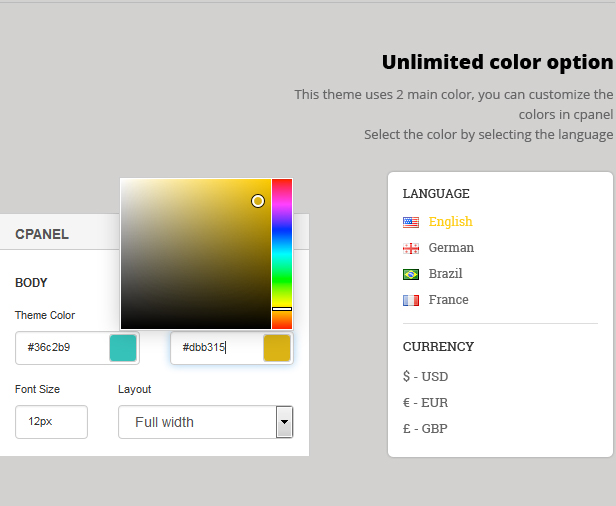The width and height of the screenshot is (616, 506).
Task: Click the teal #36c2b9 color swatch
Action: [123, 348]
